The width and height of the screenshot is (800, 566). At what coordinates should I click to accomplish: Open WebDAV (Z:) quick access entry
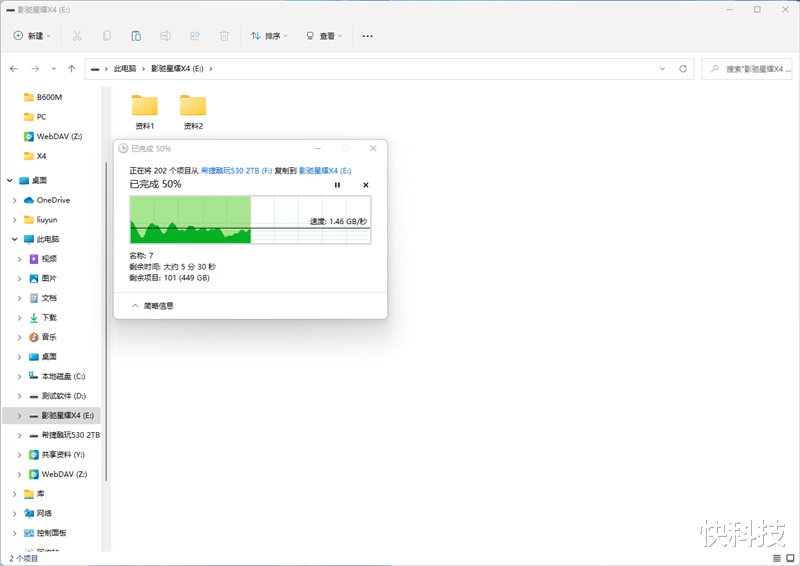(53, 136)
